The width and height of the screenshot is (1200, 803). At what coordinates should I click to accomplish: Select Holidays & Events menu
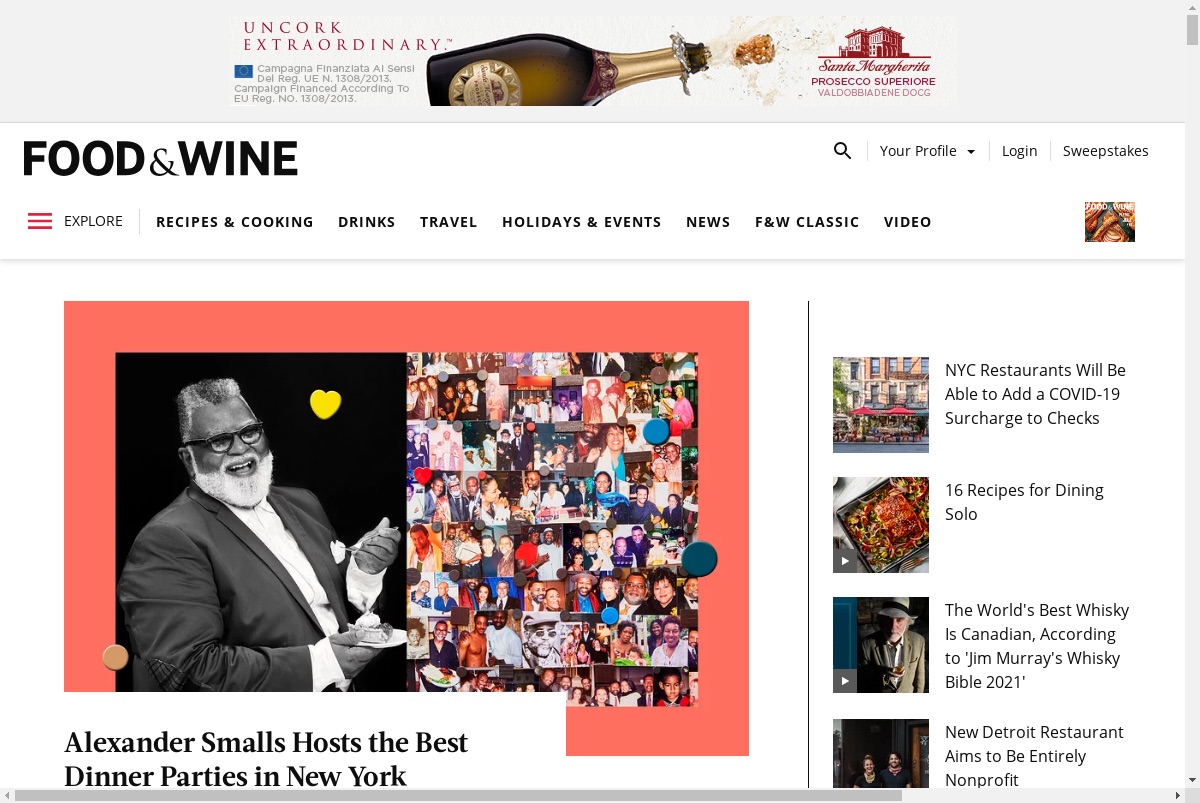(582, 222)
